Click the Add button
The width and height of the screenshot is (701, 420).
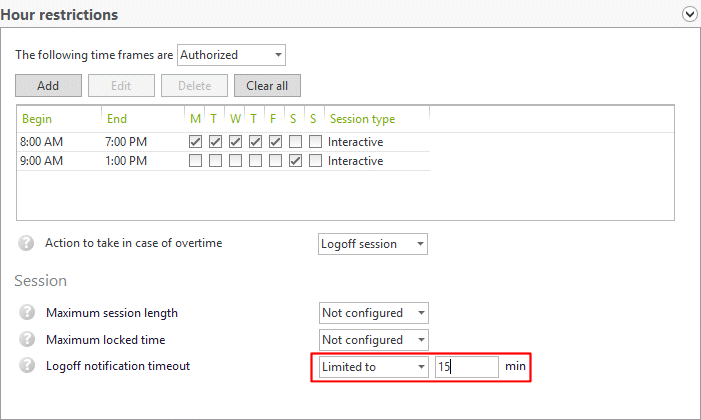[48, 86]
